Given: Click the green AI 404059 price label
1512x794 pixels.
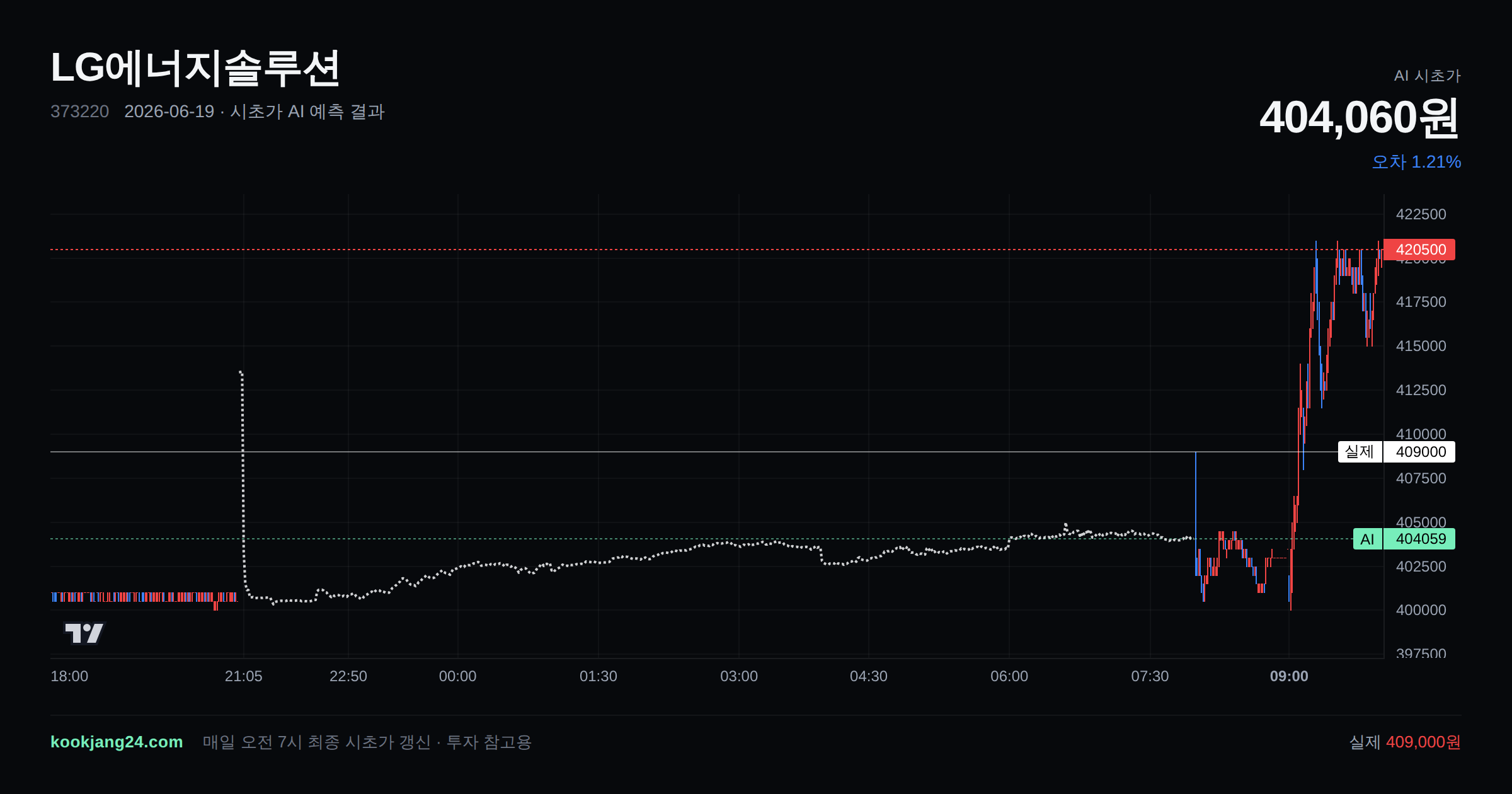Looking at the screenshot, I should (x=1404, y=539).
